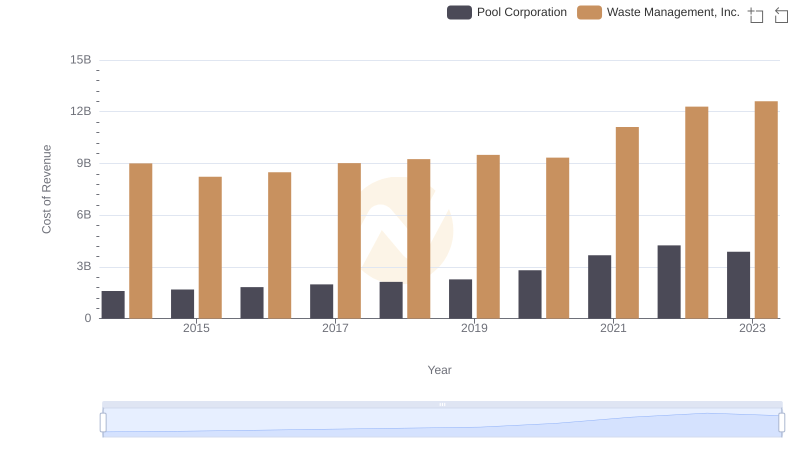
Task: Click the 2021 Waste Management bar
Action: coord(627,223)
